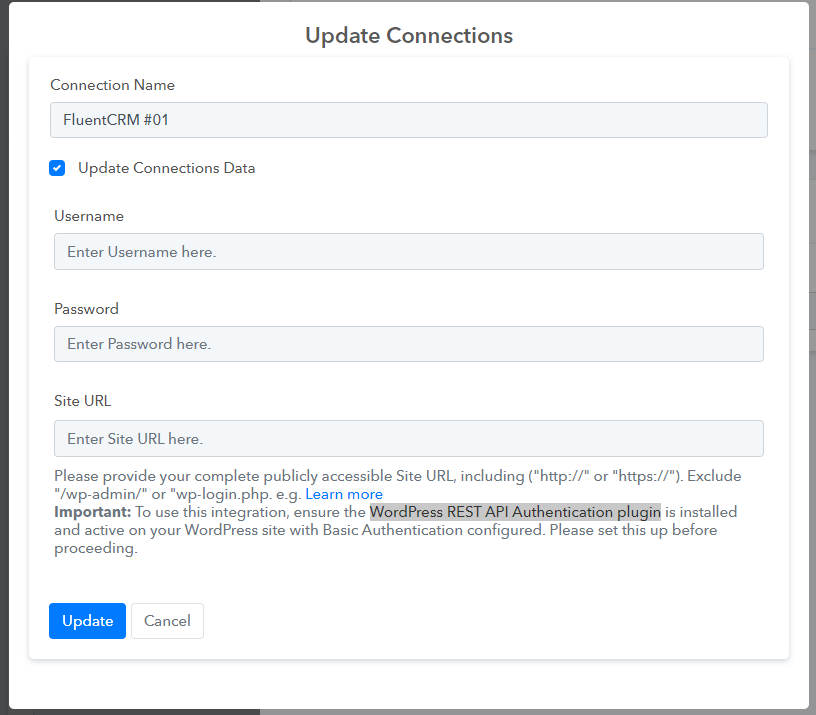The image size is (816, 715).
Task: Focus the Password input field
Action: [409, 344]
